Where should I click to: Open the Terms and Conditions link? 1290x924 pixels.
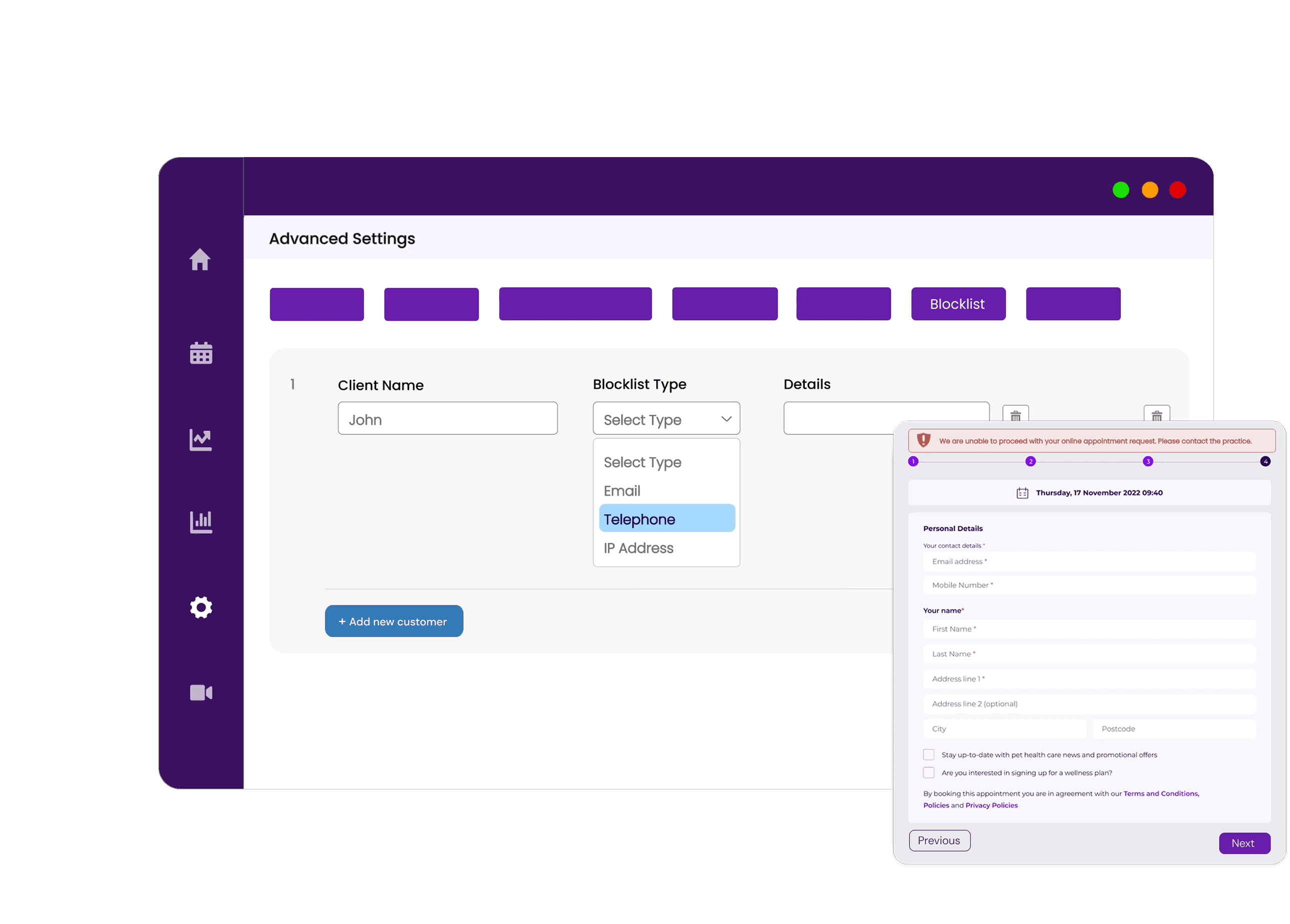tap(1160, 793)
